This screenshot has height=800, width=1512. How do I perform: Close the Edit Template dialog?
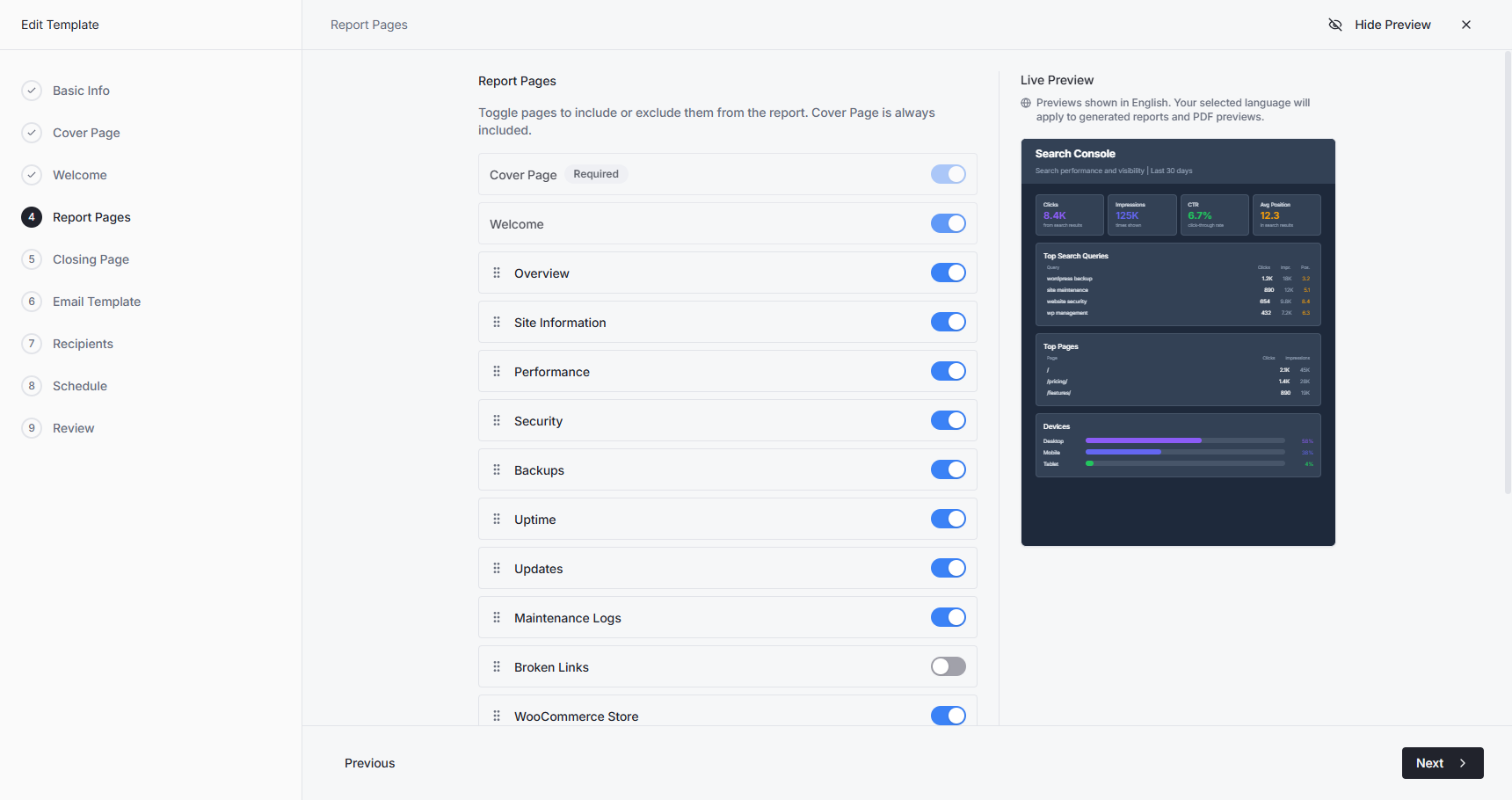point(1466,25)
